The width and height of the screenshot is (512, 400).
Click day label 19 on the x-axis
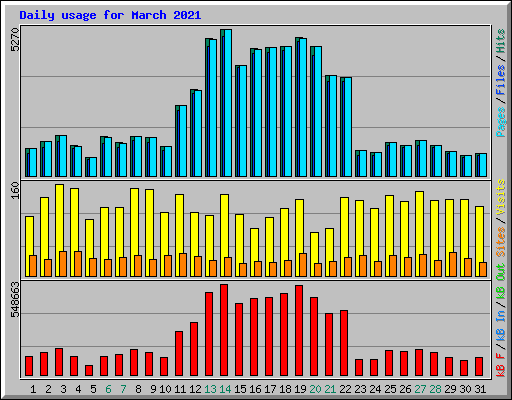click(300, 389)
